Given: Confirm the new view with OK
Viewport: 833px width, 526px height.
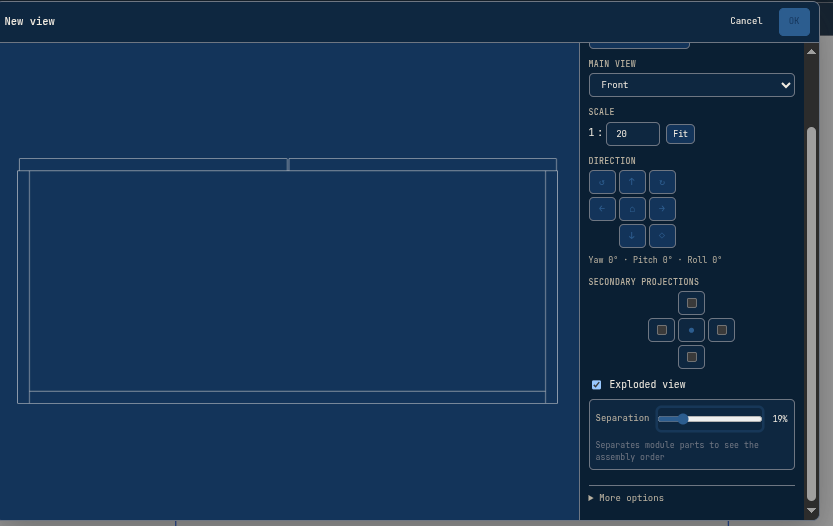Looking at the screenshot, I should [794, 21].
